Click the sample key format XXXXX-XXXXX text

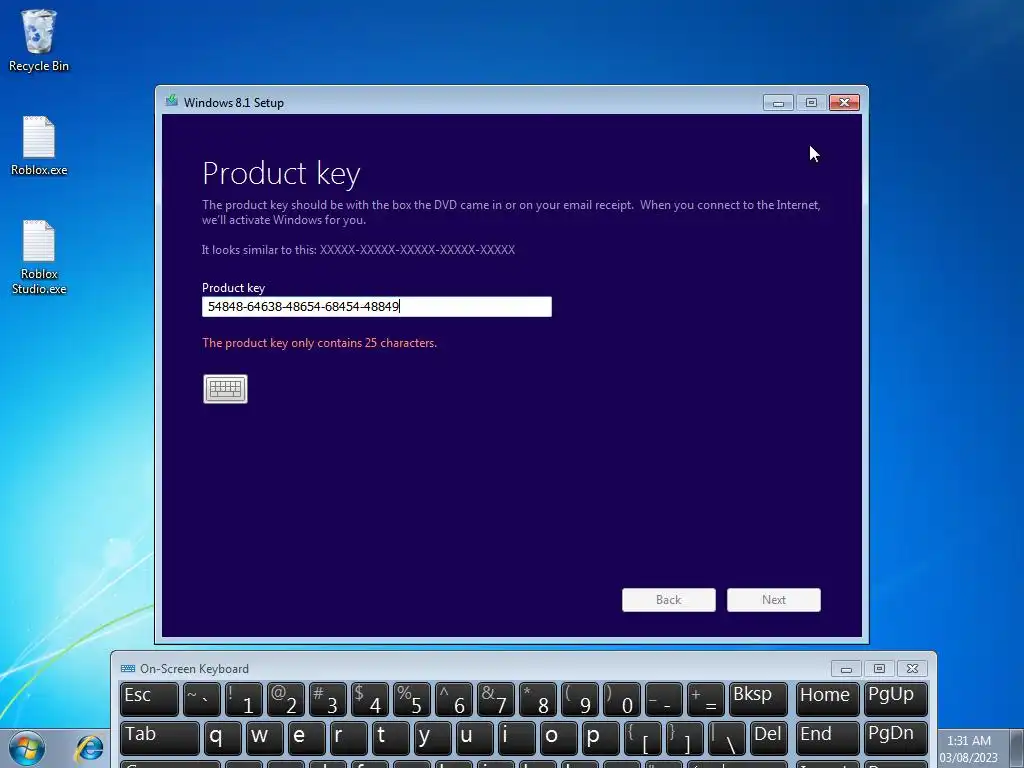(417, 249)
